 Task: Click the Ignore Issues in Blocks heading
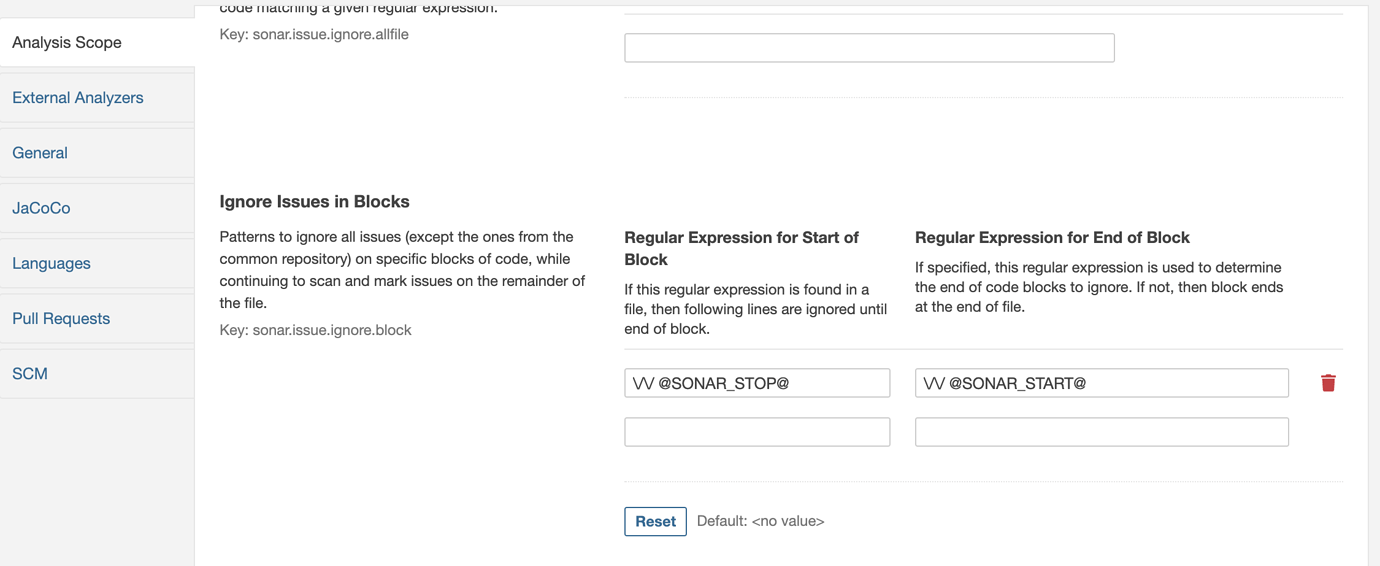point(314,201)
